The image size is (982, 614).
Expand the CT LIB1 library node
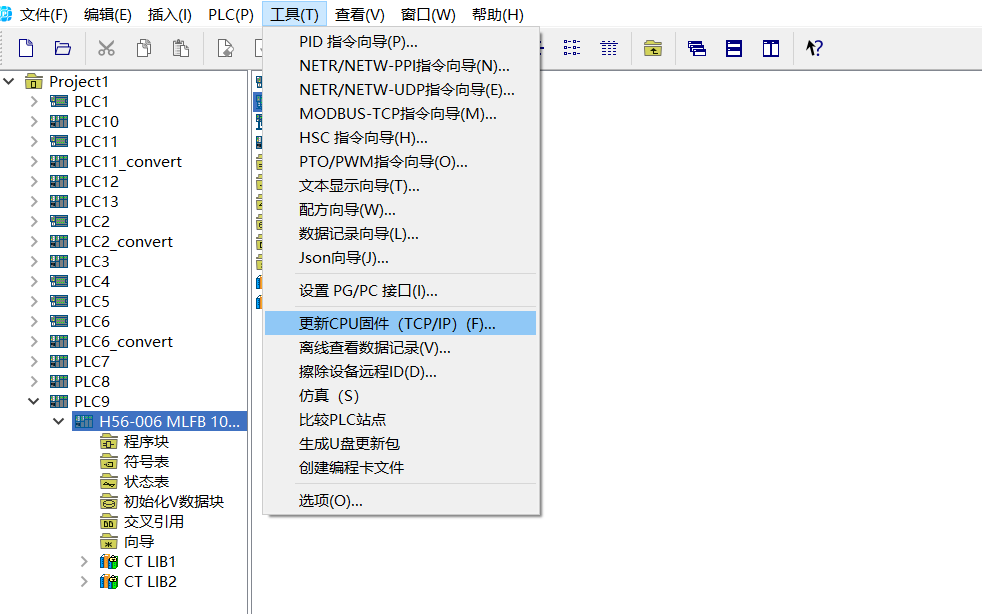point(84,561)
